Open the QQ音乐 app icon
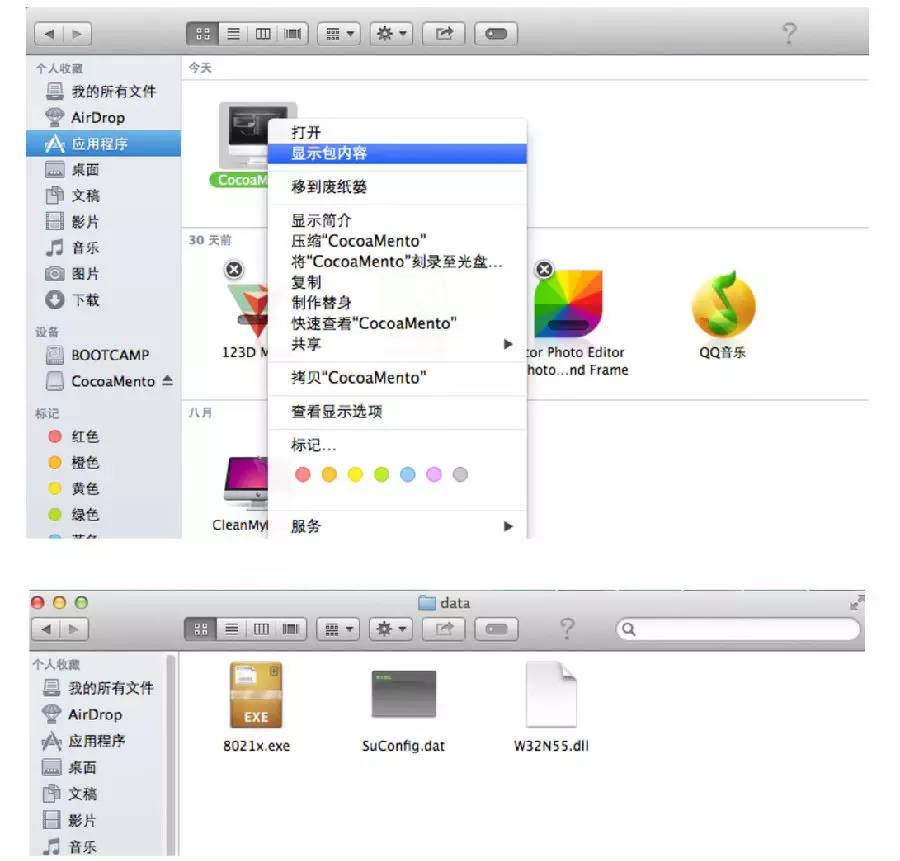 pyautogui.click(x=723, y=305)
